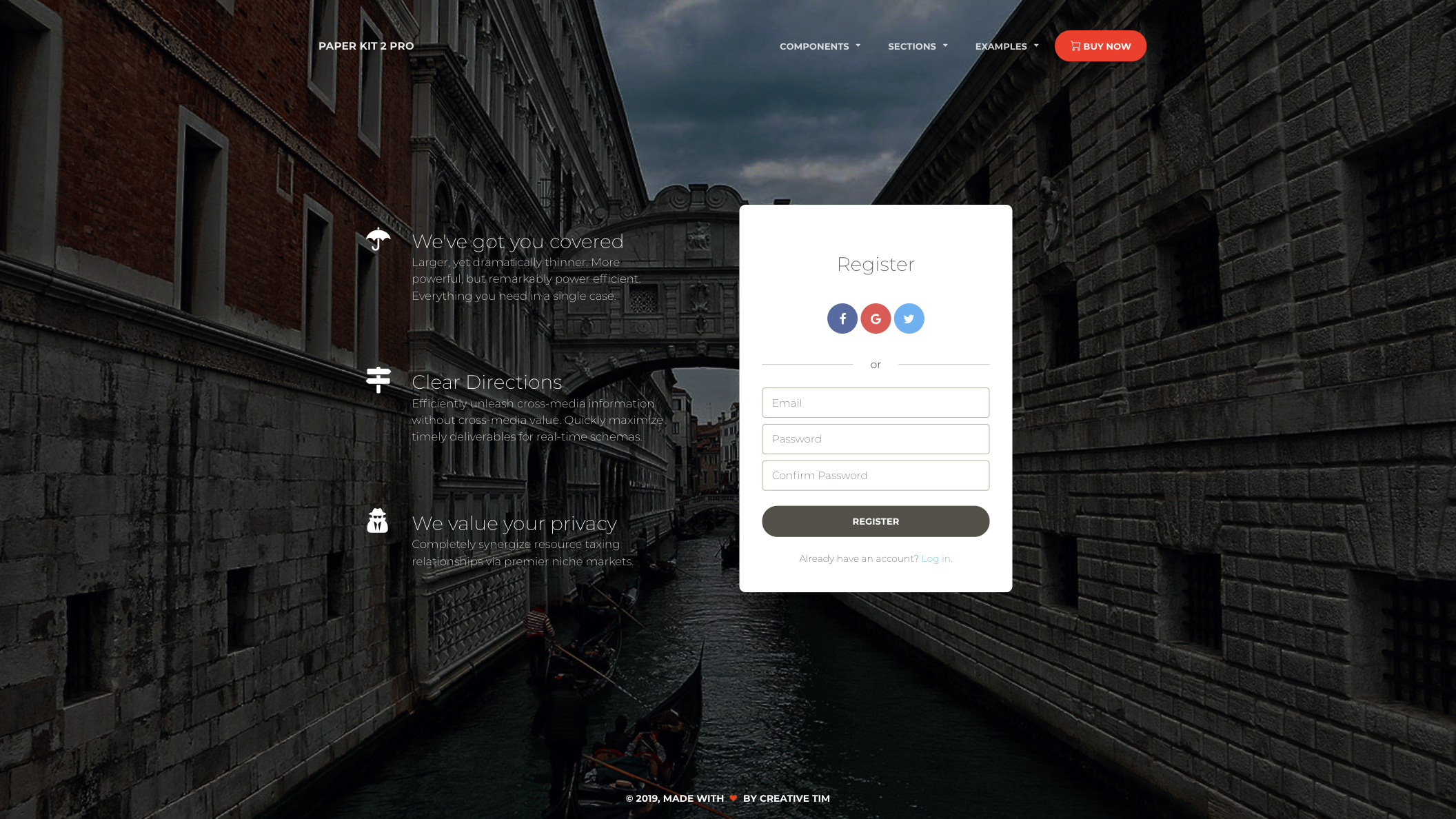Click the REGISTER submit button
The image size is (1456, 819).
[875, 521]
